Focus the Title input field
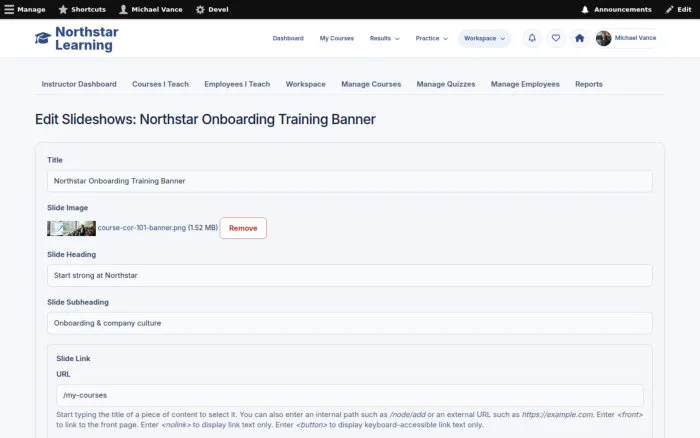The height and width of the screenshot is (438, 700). coord(350,181)
